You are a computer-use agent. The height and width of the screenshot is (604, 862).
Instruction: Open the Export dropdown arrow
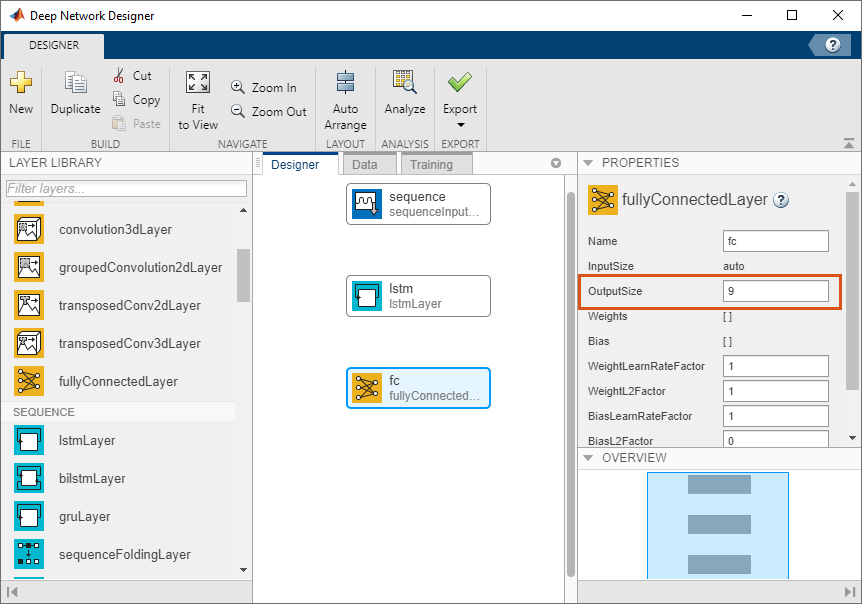point(461,125)
